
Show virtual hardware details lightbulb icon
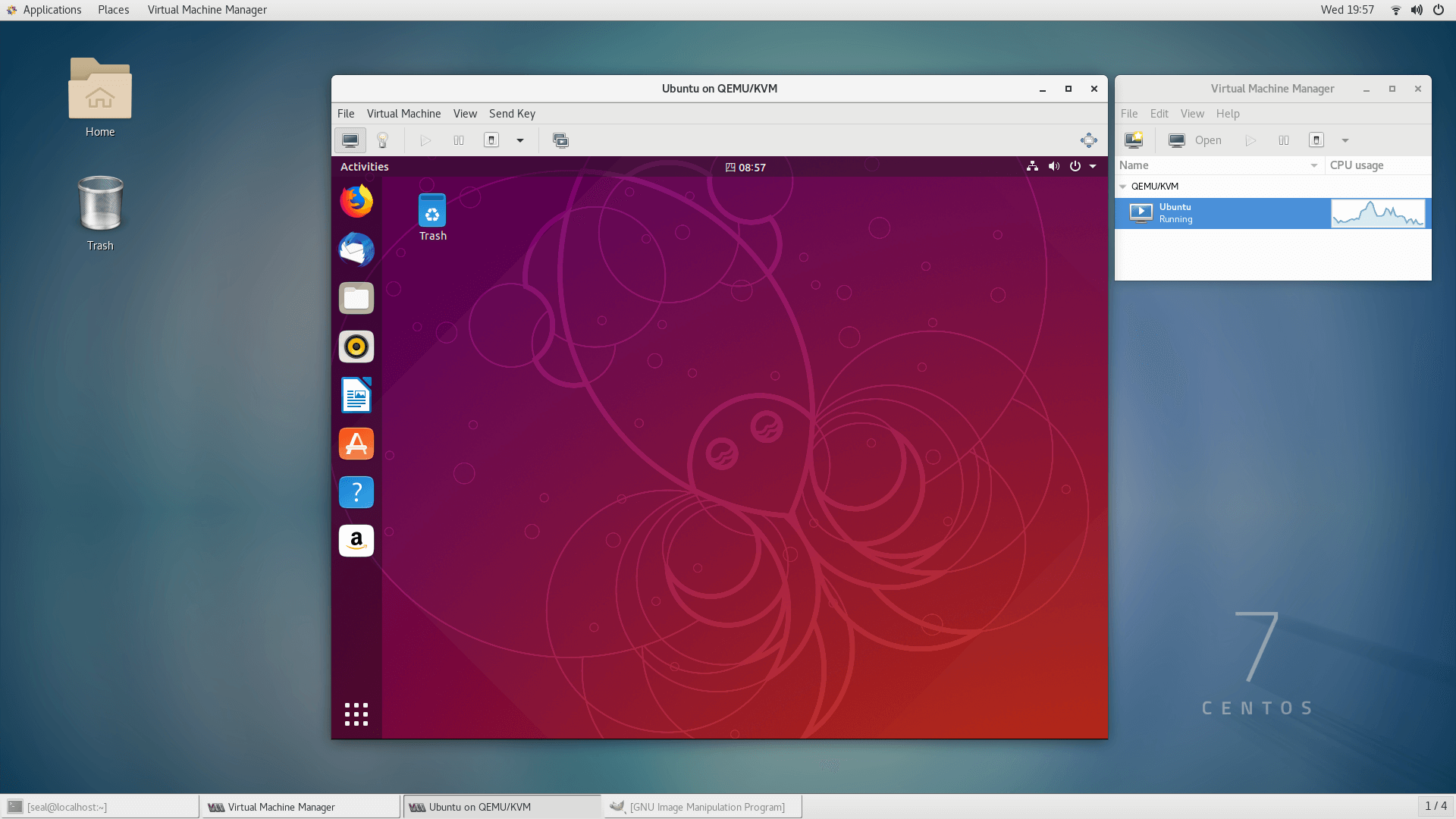coord(383,140)
